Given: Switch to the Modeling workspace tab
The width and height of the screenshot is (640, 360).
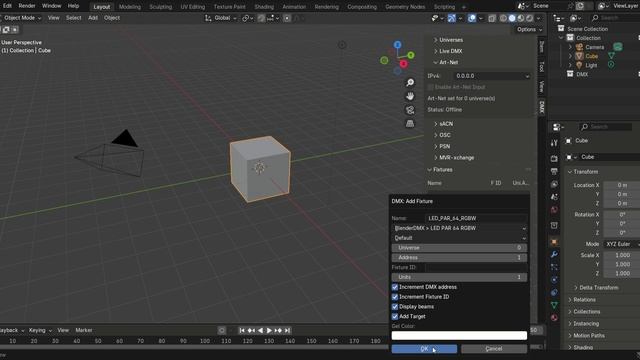Looking at the screenshot, I should click(130, 7).
